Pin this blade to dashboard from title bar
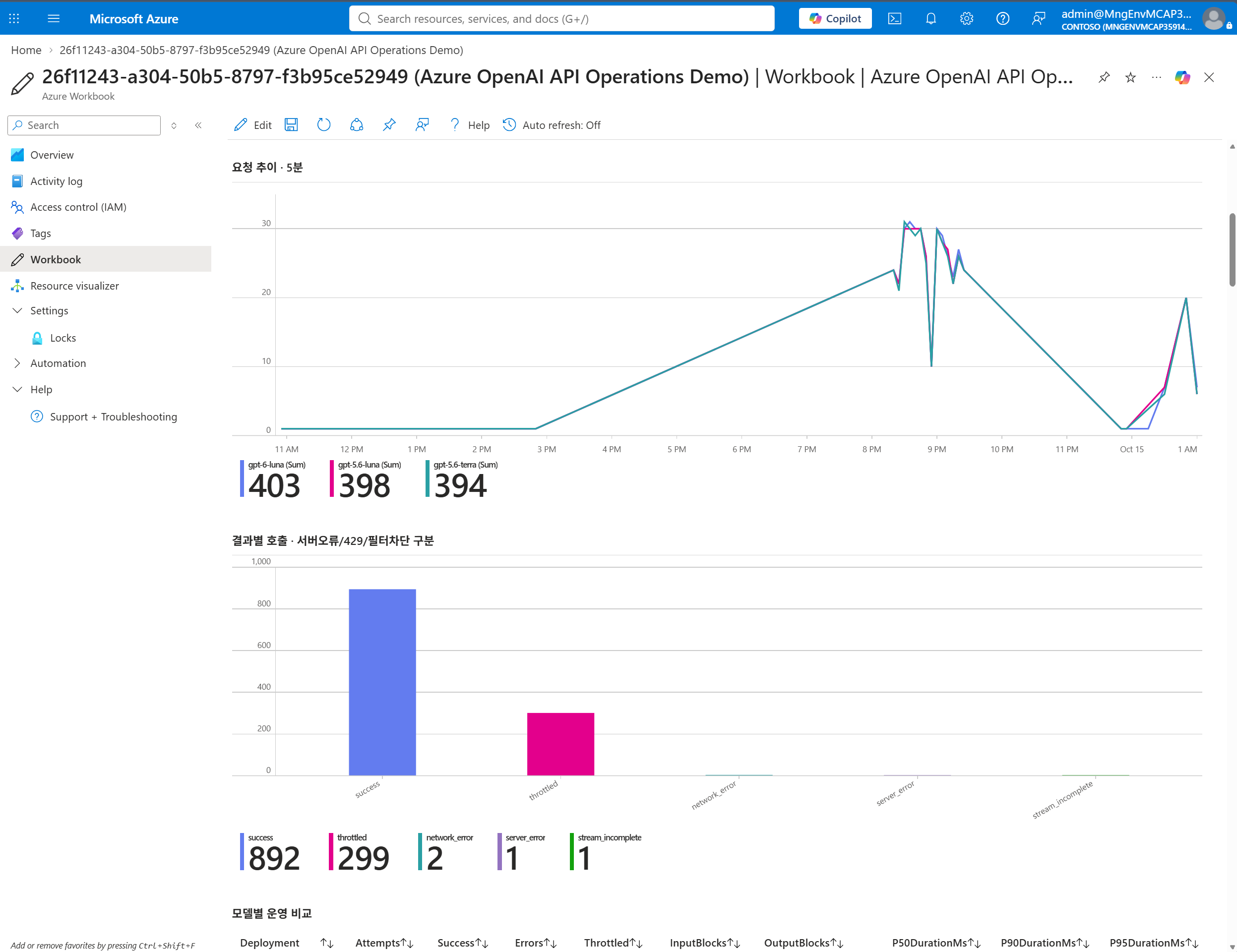 (1104, 77)
